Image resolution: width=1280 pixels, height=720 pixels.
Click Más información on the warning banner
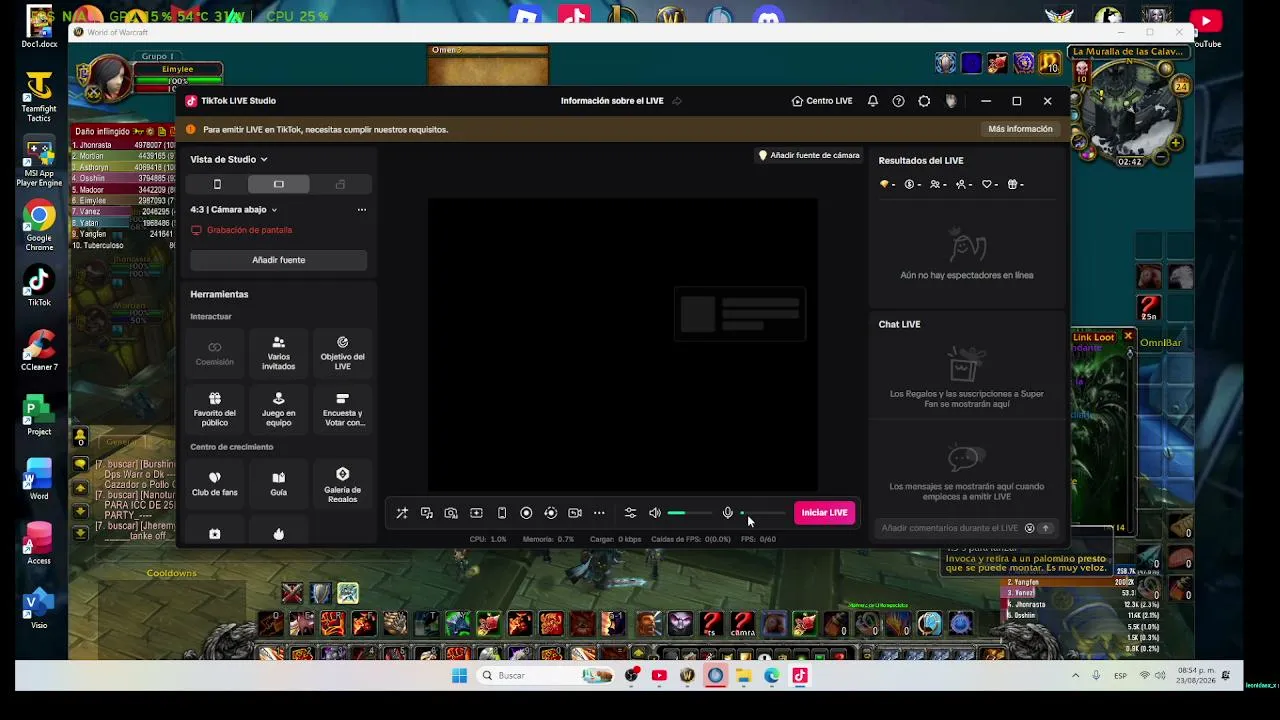(x=1020, y=129)
